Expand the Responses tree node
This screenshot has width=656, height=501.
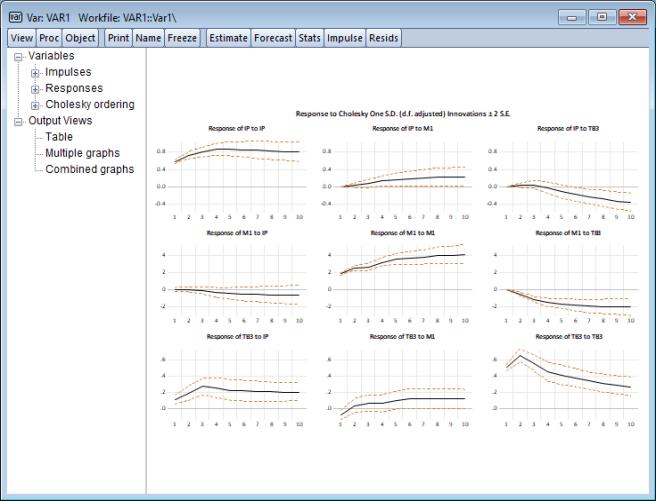pyautogui.click(x=35, y=89)
